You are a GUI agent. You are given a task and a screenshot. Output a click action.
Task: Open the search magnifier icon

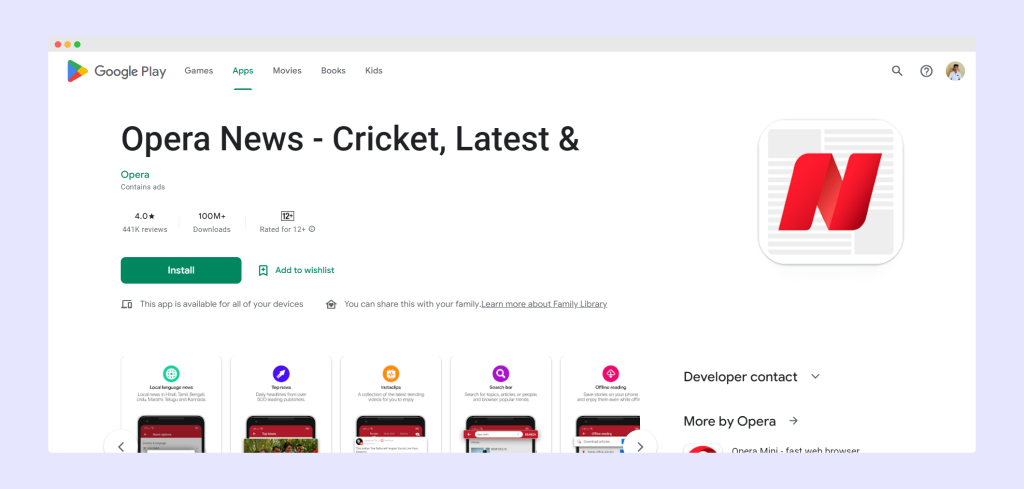(x=897, y=71)
